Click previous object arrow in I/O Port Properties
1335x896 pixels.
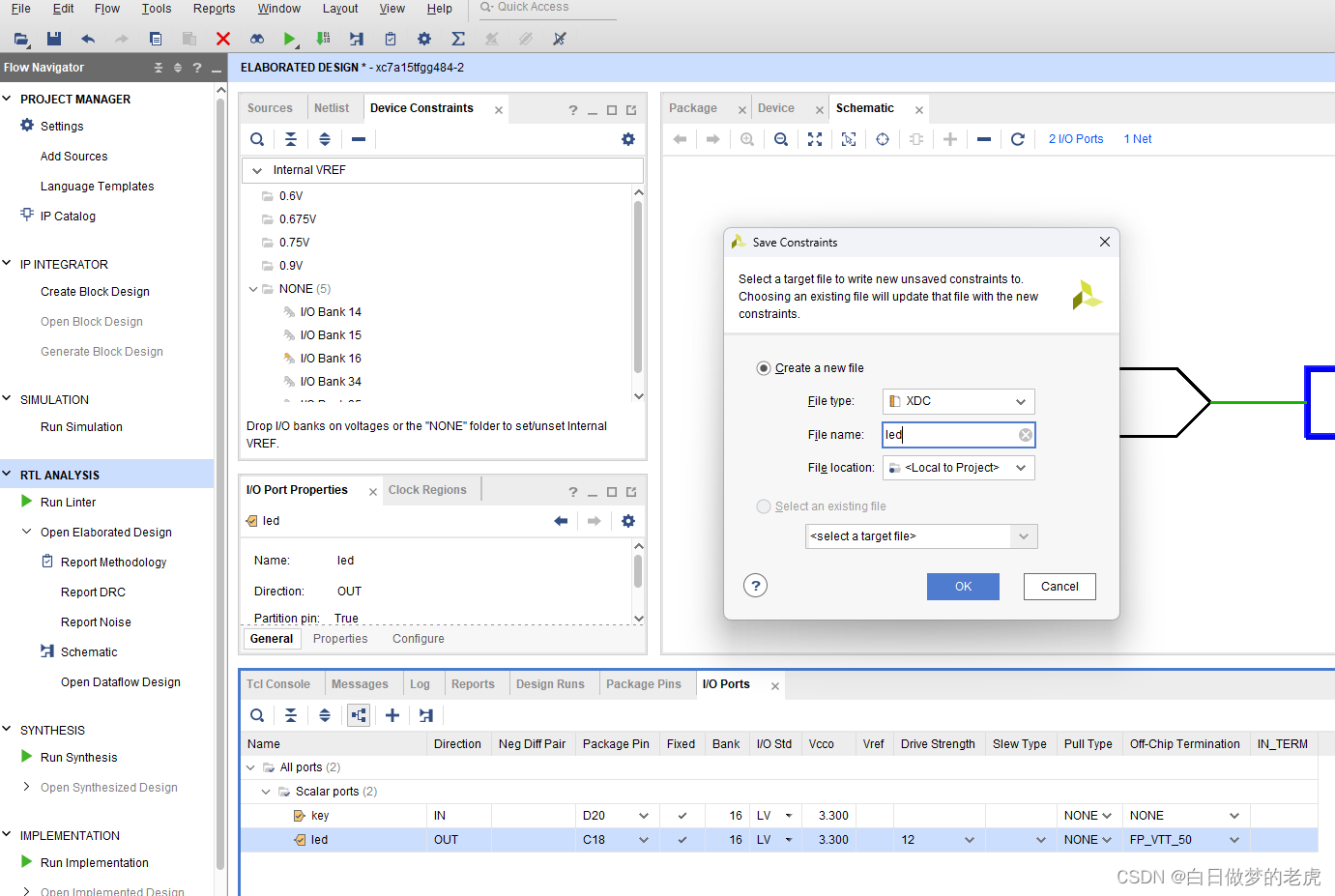click(x=561, y=521)
